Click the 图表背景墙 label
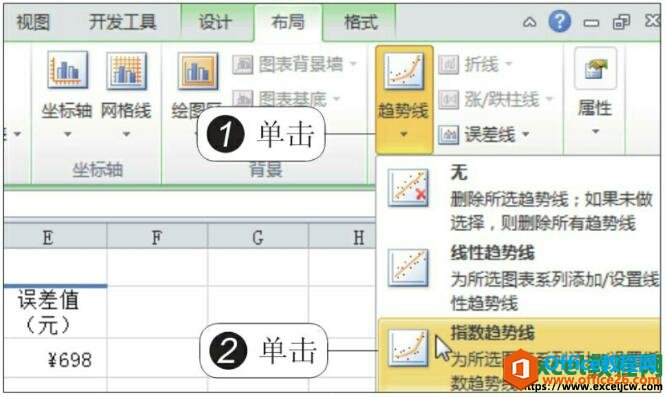 click(x=301, y=65)
